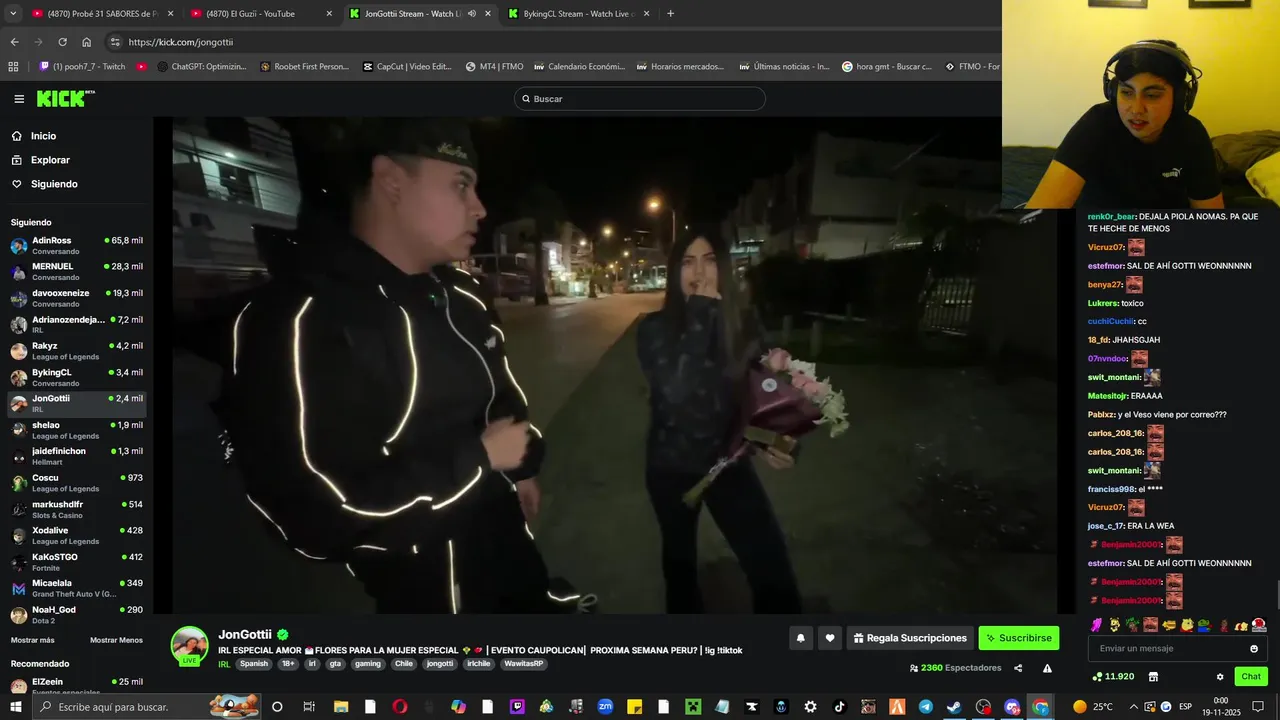Click the heart follow icon

(x=829, y=638)
